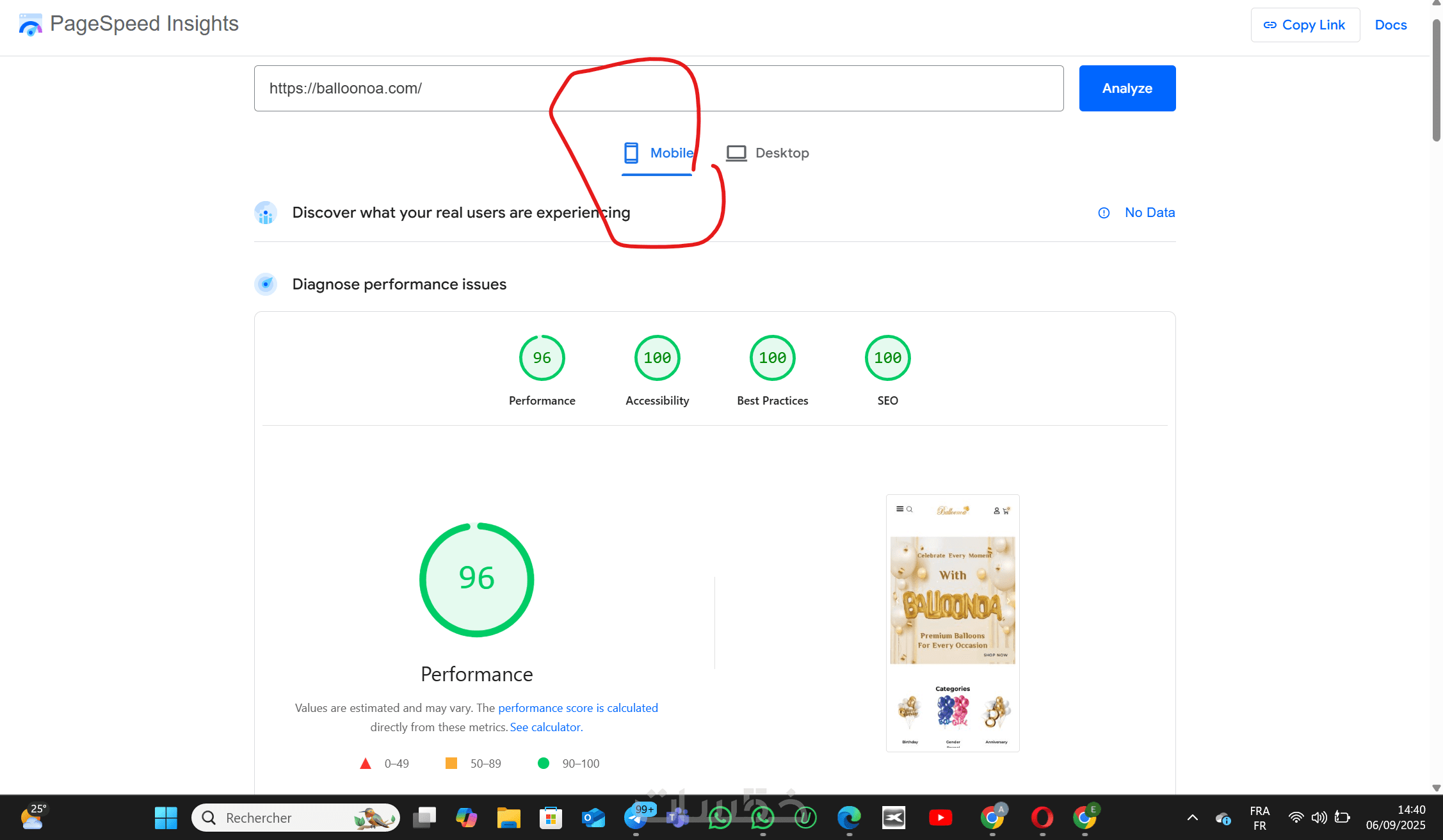Viewport: 1443px width, 840px height.
Task: Open the Windows Start menu
Action: tap(166, 818)
